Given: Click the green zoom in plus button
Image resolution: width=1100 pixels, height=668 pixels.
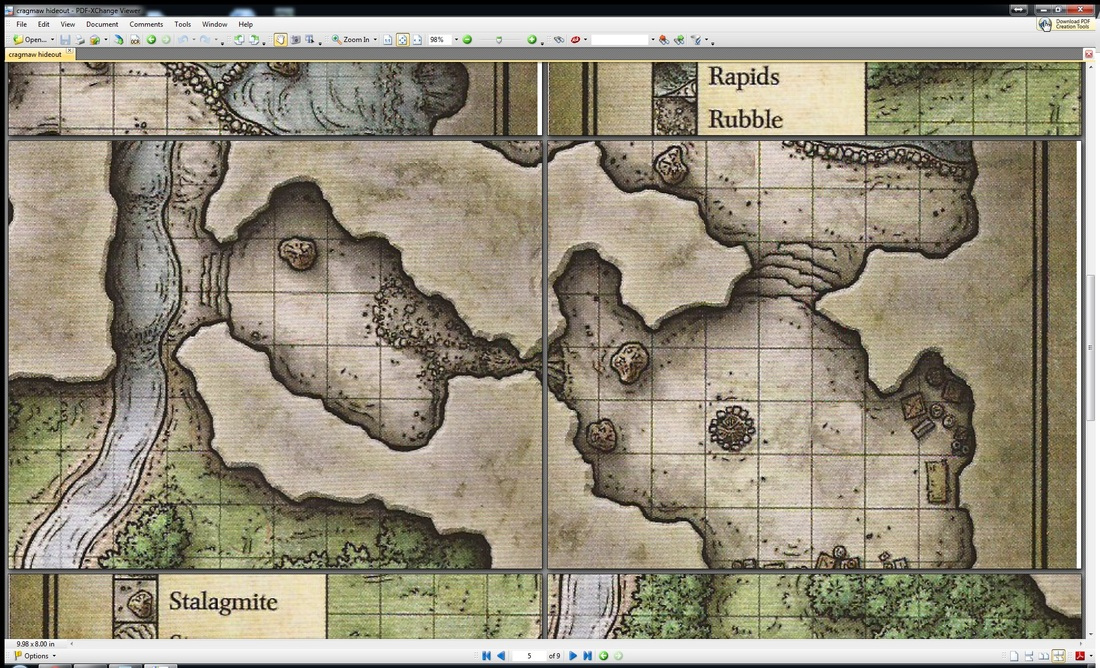Looking at the screenshot, I should (532, 40).
